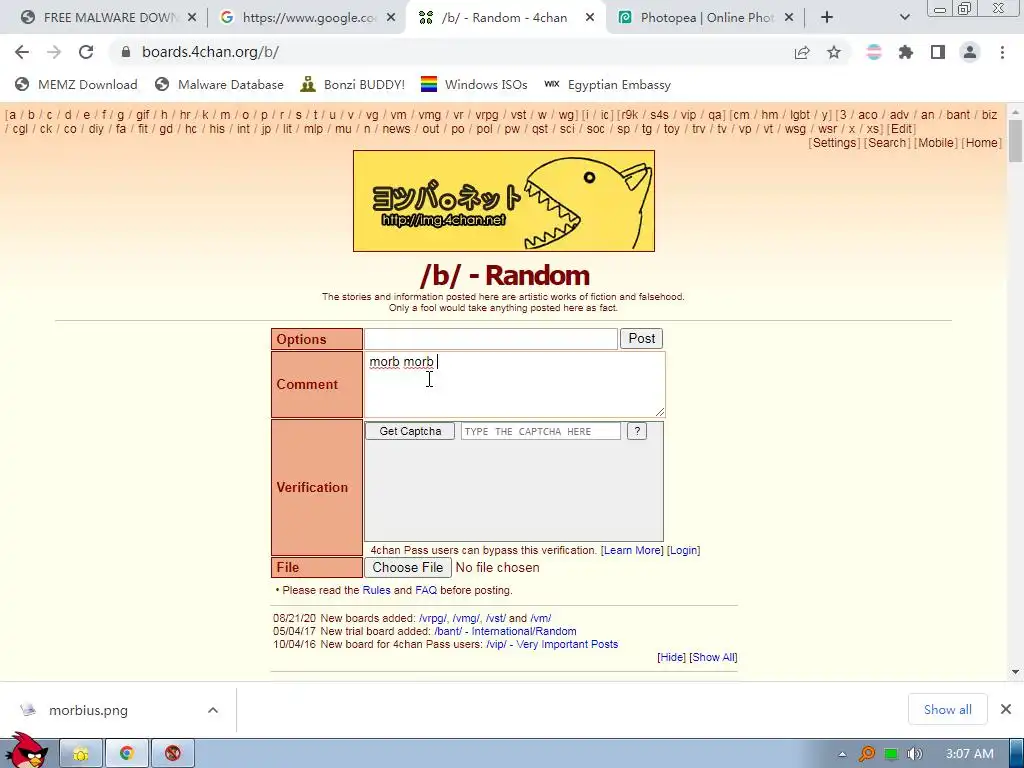This screenshot has width=1024, height=768.
Task: Open the Windows ISOs bookmark
Action: click(x=474, y=84)
